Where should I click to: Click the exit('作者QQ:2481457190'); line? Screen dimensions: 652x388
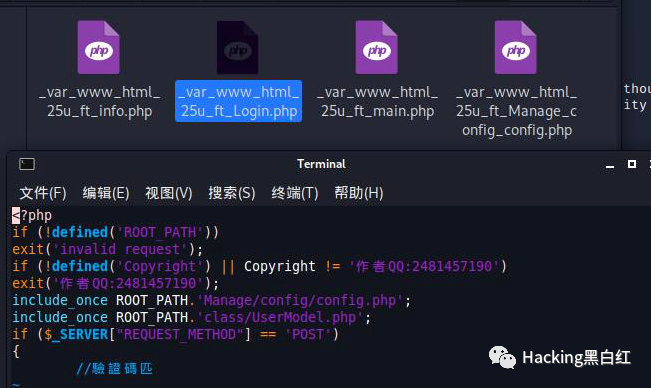[116, 283]
